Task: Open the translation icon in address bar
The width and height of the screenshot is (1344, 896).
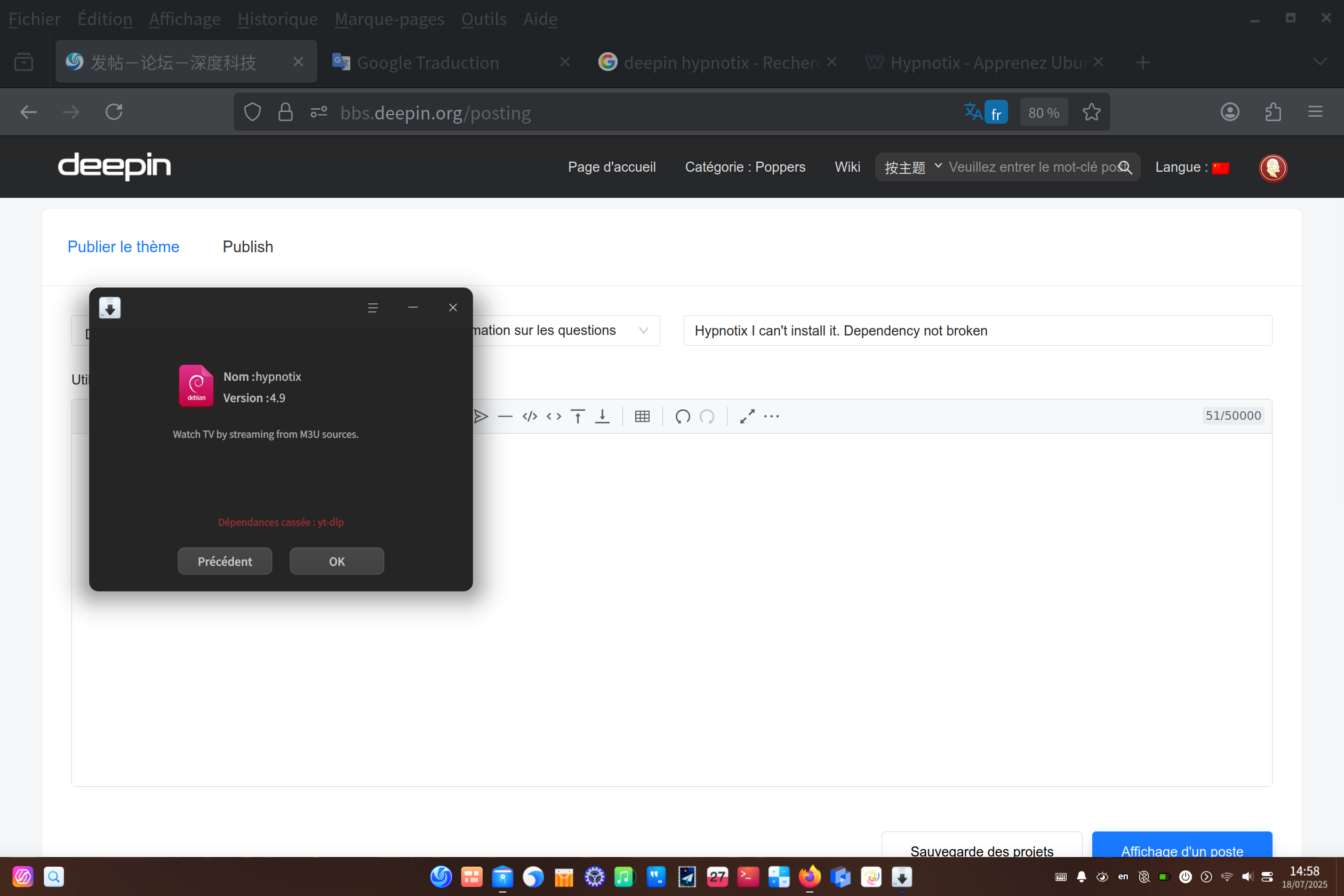Action: (x=986, y=112)
